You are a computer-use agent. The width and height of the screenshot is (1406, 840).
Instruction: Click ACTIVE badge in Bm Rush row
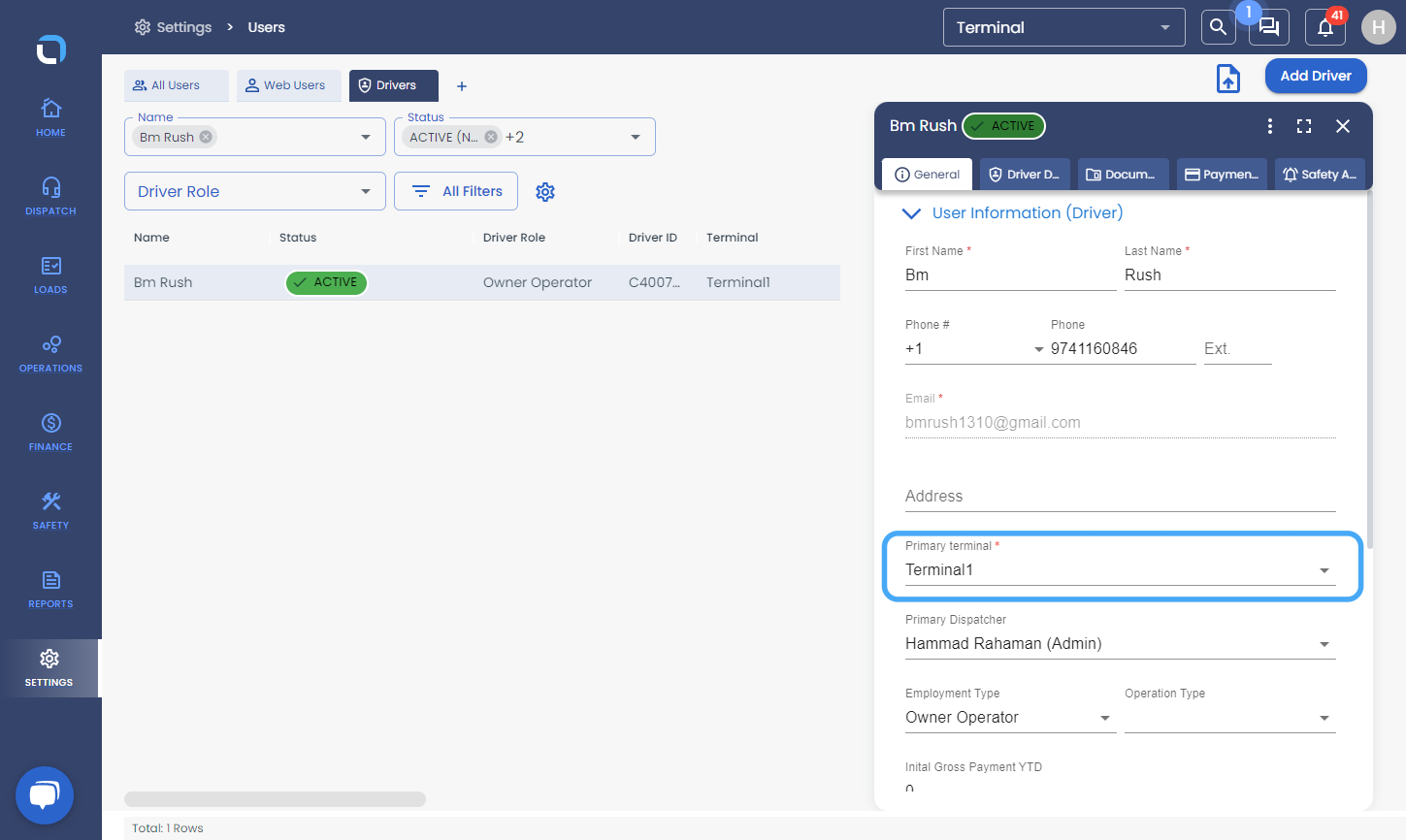[x=326, y=282]
